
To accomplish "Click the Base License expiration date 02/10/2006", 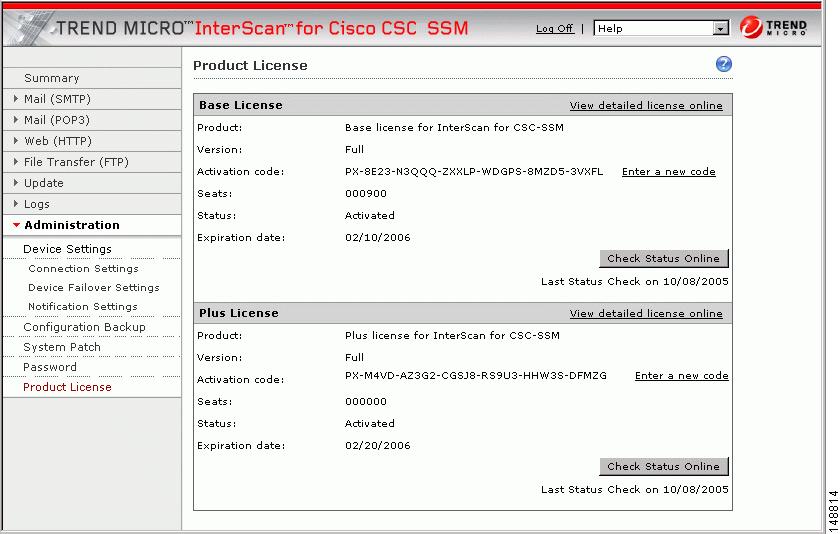I will pos(378,237).
